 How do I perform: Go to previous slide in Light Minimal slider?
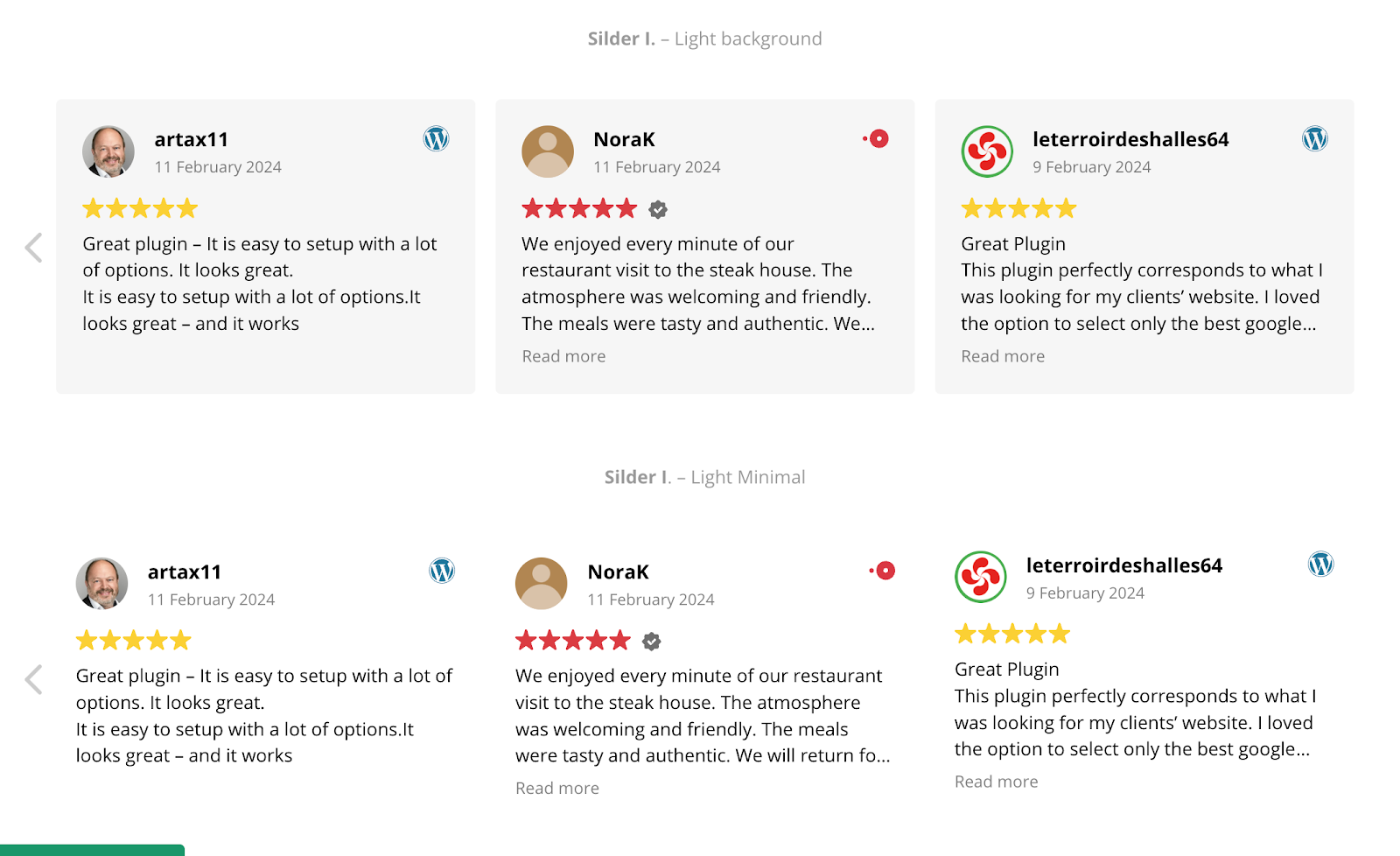click(x=34, y=679)
